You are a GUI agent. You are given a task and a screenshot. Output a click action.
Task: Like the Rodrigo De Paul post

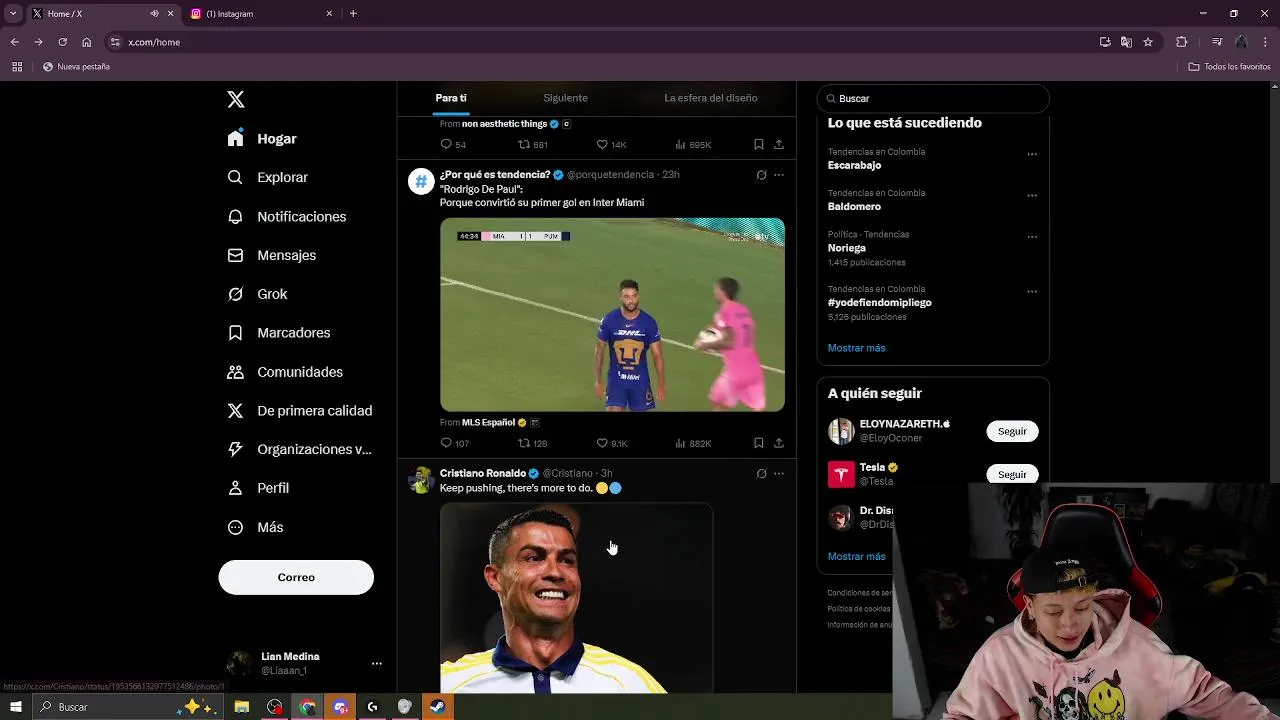(x=602, y=443)
